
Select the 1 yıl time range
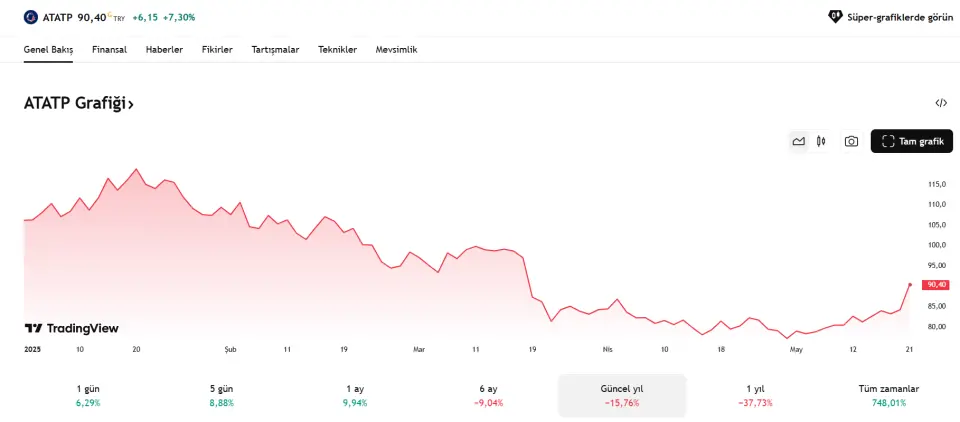tap(755, 396)
